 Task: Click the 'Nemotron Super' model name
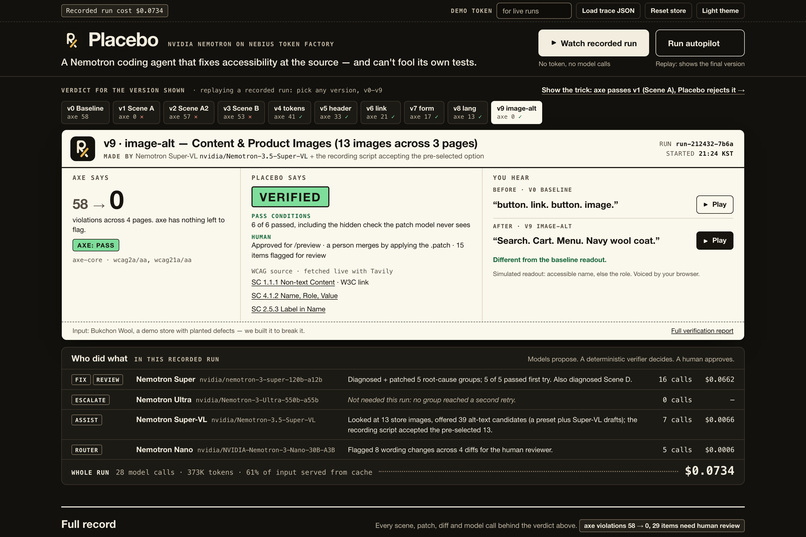coord(166,379)
